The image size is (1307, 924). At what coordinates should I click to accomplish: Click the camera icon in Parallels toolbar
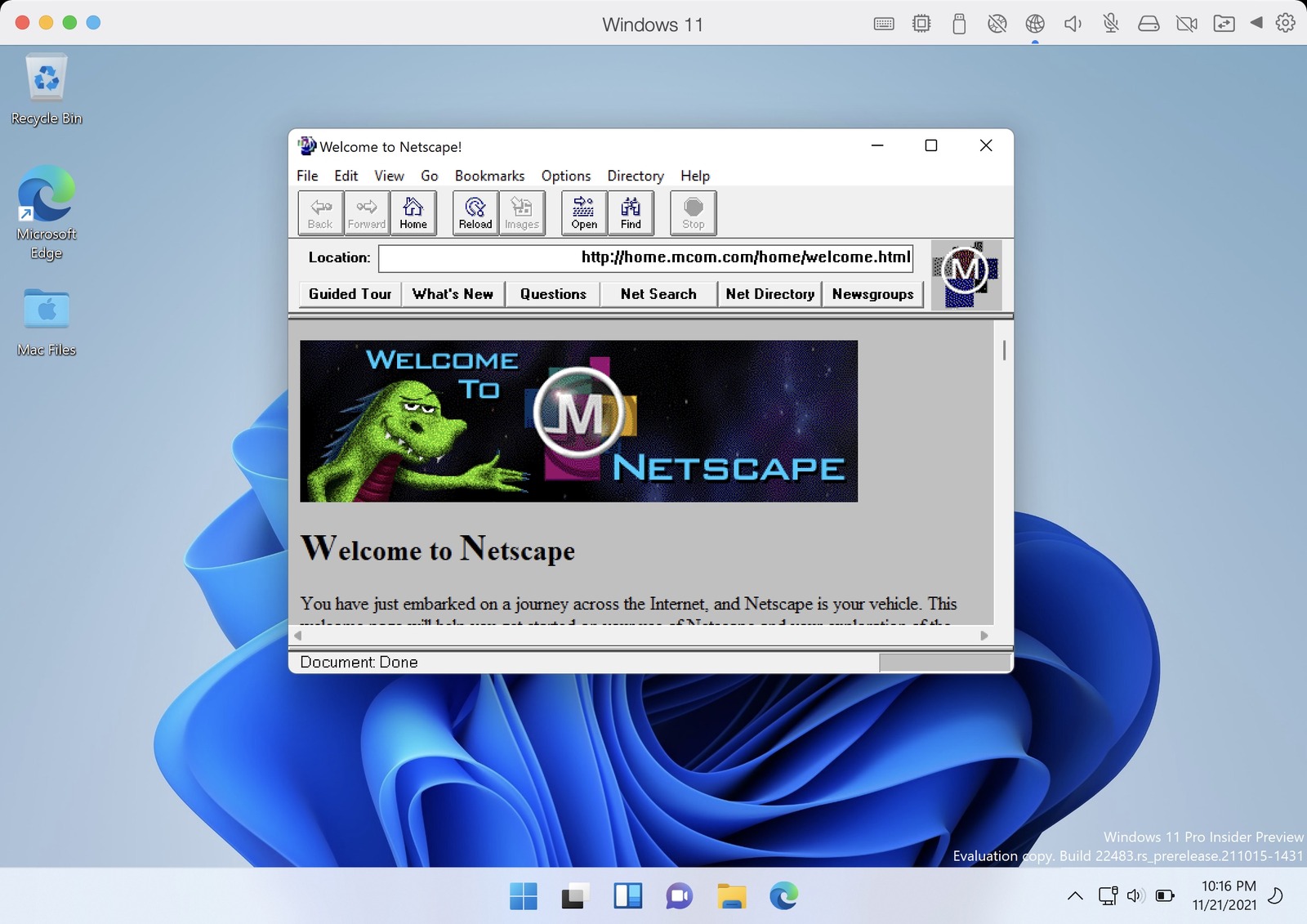(1186, 24)
